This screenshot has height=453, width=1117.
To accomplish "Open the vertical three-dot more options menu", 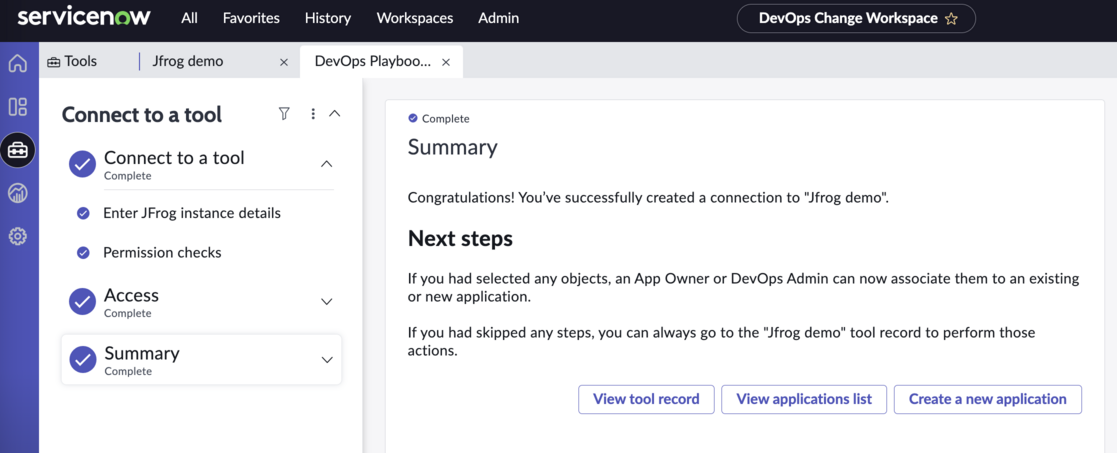I will (313, 113).
